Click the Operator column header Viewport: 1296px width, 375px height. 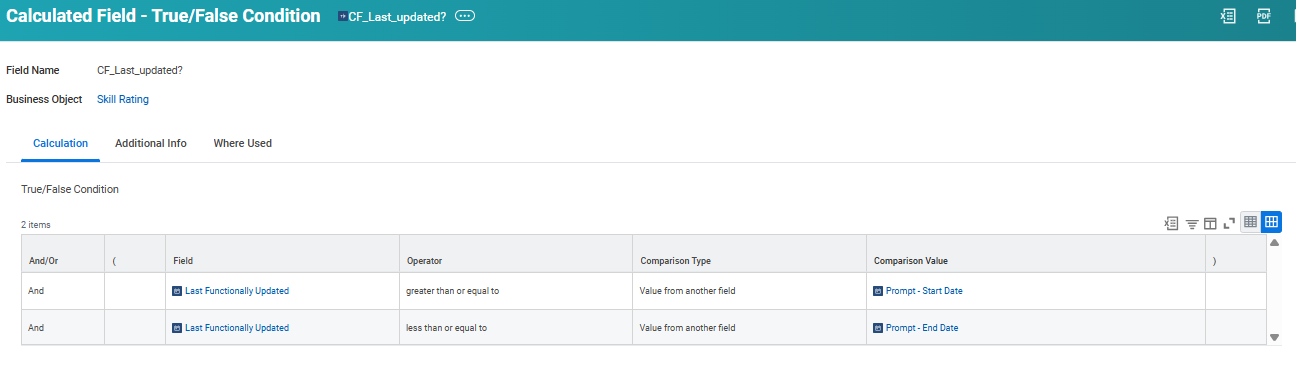[516, 254]
